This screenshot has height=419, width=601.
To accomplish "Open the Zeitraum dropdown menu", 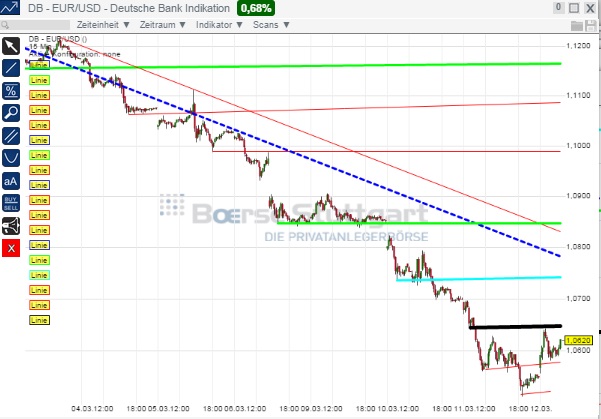I will click(x=163, y=25).
